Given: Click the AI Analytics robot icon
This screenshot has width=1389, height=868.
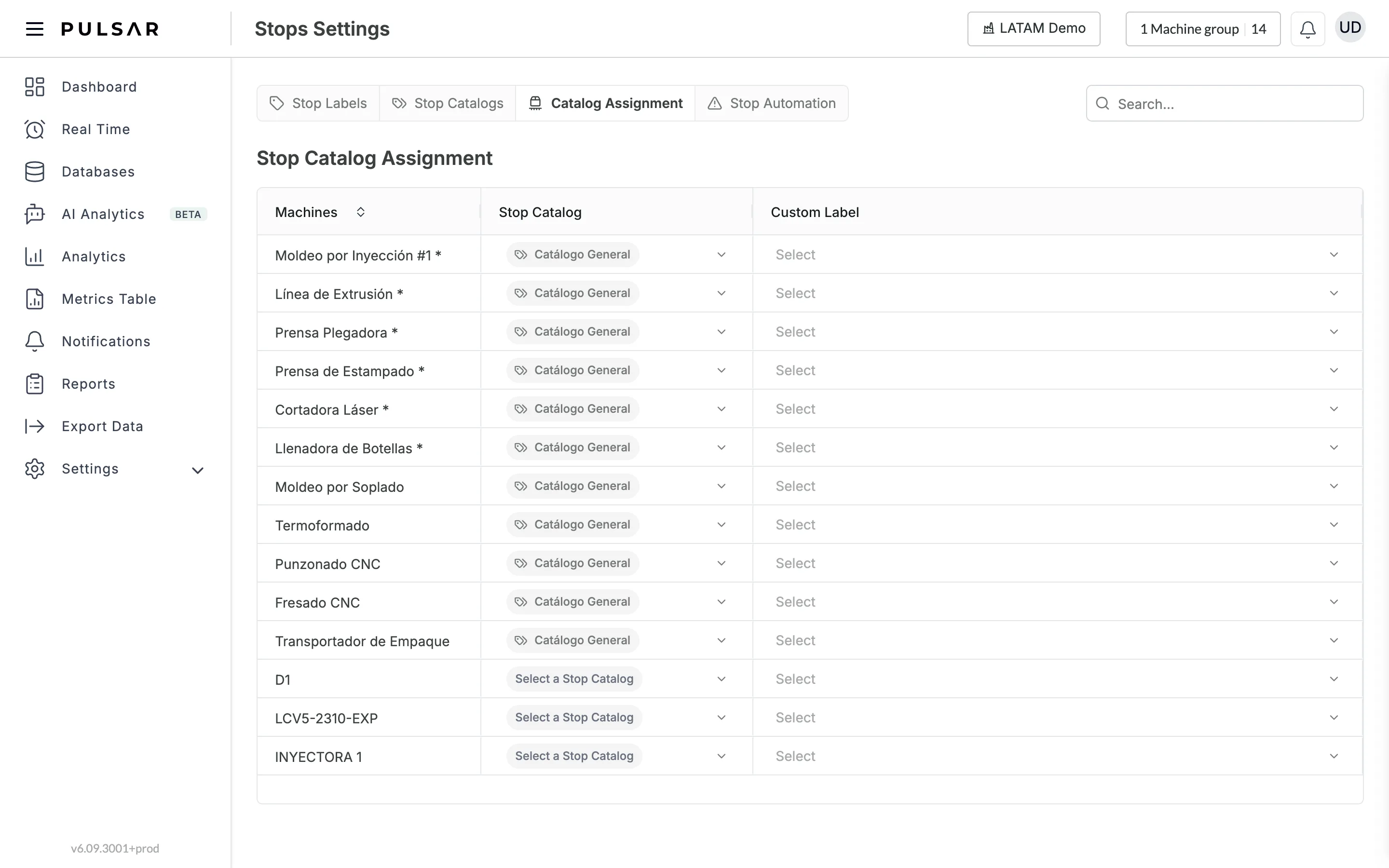Looking at the screenshot, I should coord(34,214).
